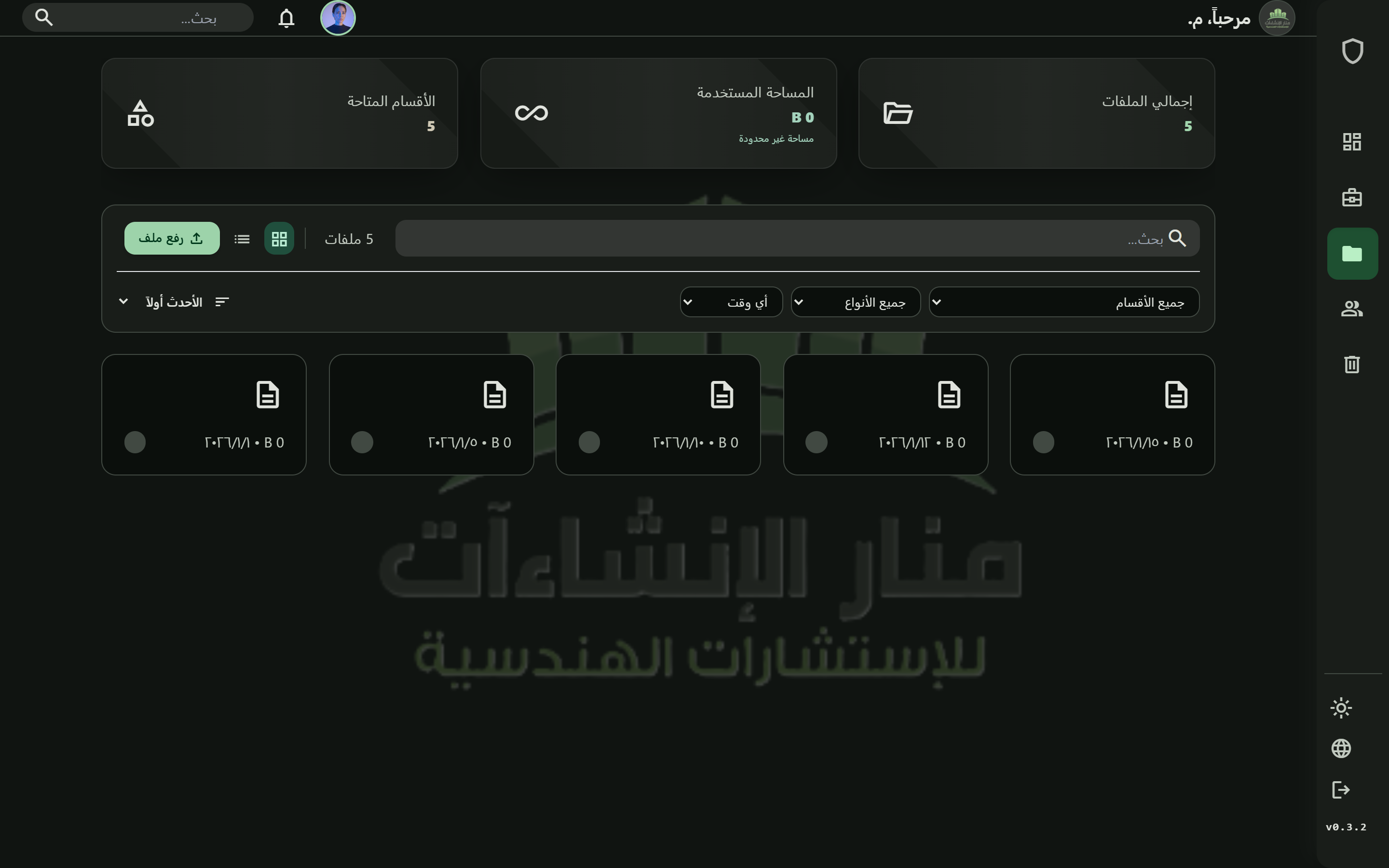Click document icon of file dated ٢٠٢٦/١/١
Viewport: 1389px width, 868px height.
point(268,395)
